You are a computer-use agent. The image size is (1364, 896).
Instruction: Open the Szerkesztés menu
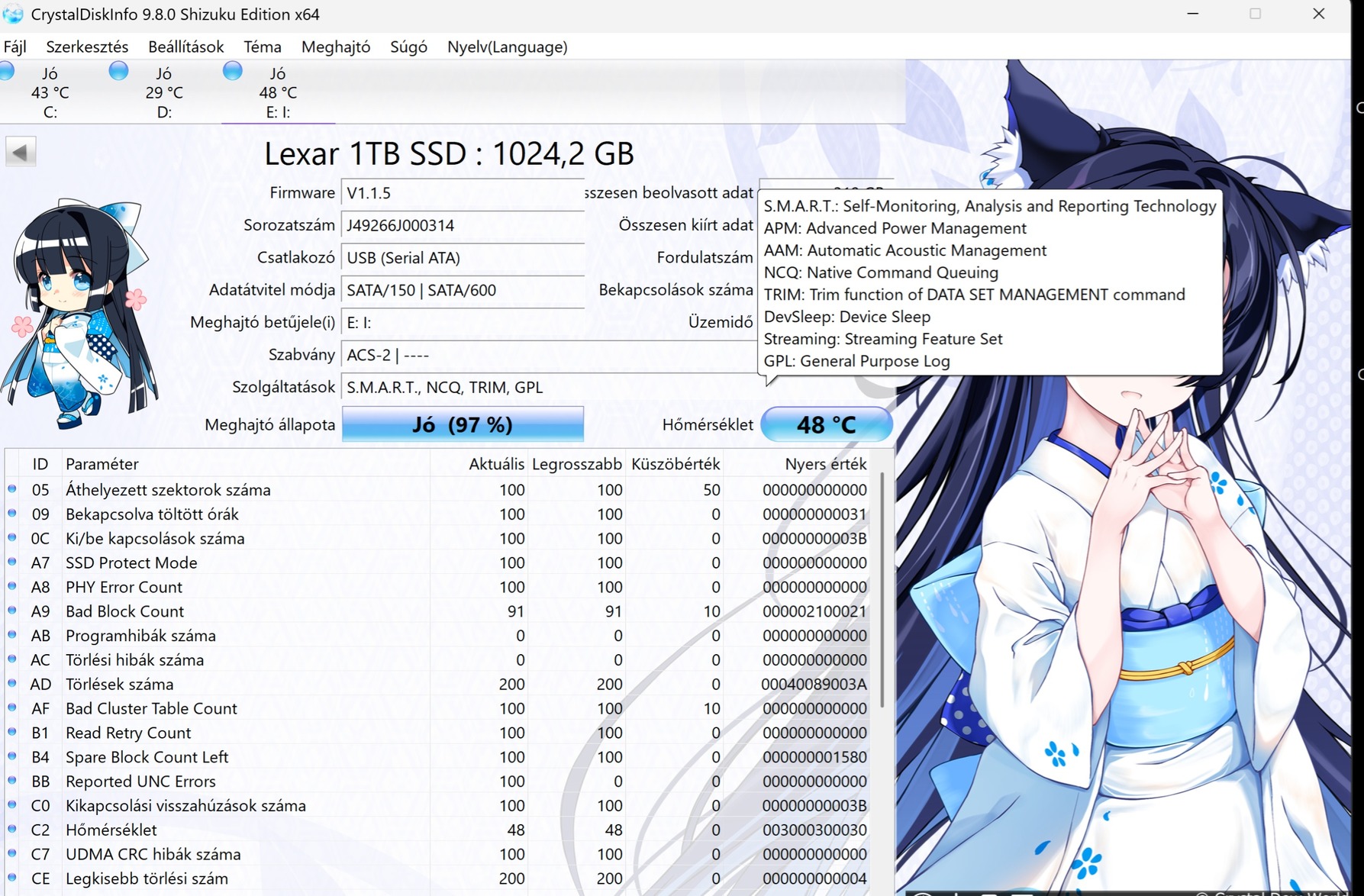tap(87, 47)
